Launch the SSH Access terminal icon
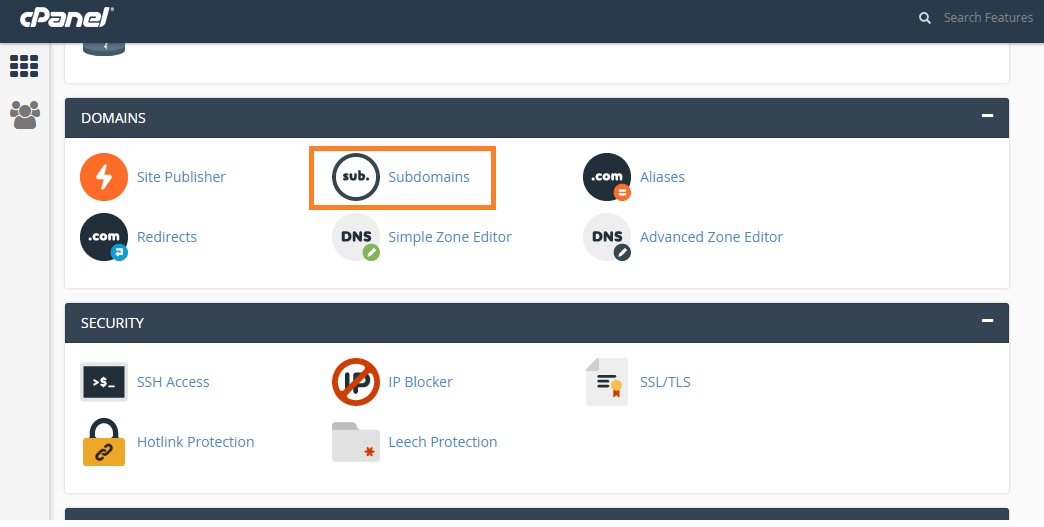Image resolution: width=1044 pixels, height=527 pixels. 104,382
